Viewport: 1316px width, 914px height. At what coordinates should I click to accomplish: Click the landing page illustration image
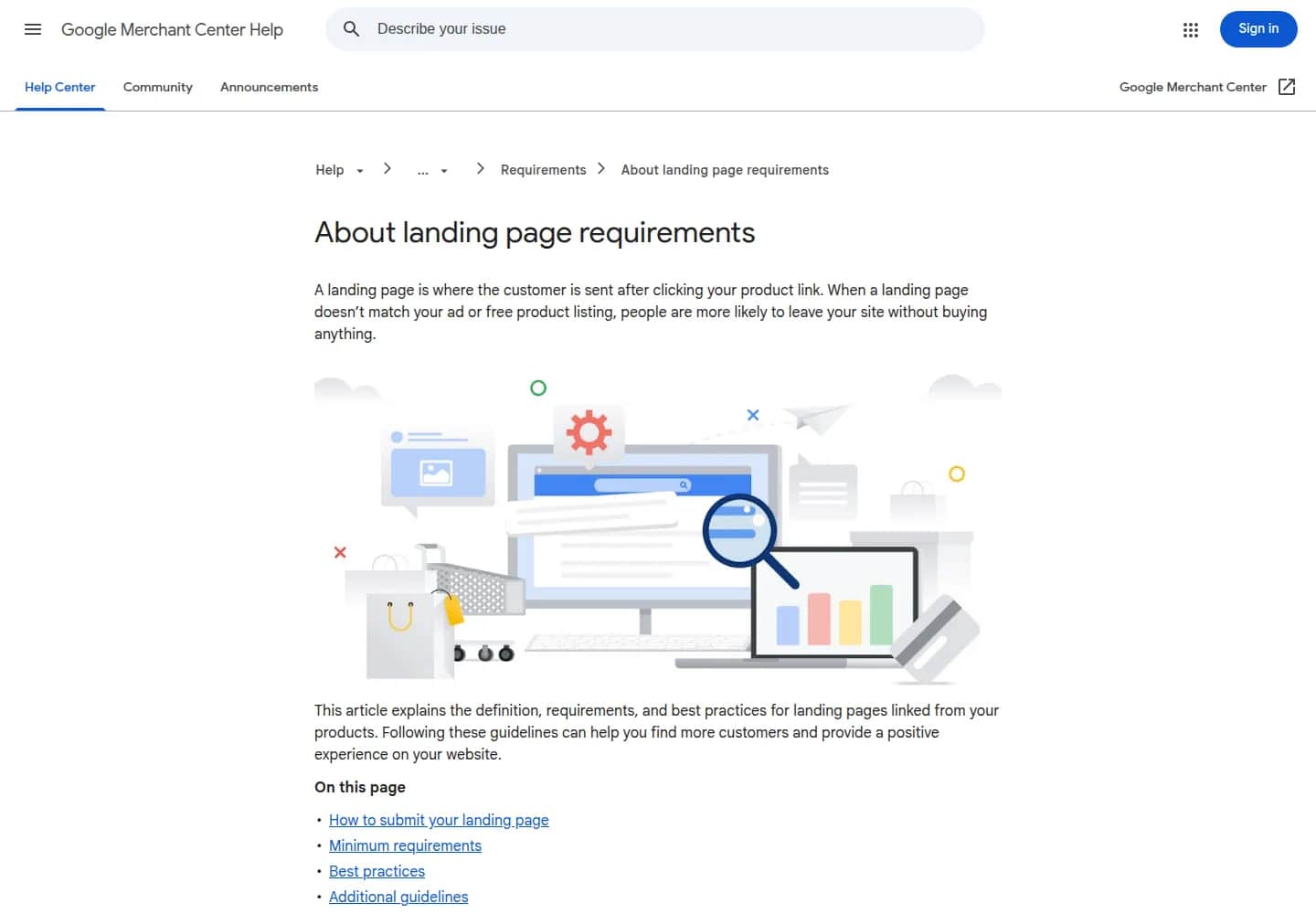[658, 527]
